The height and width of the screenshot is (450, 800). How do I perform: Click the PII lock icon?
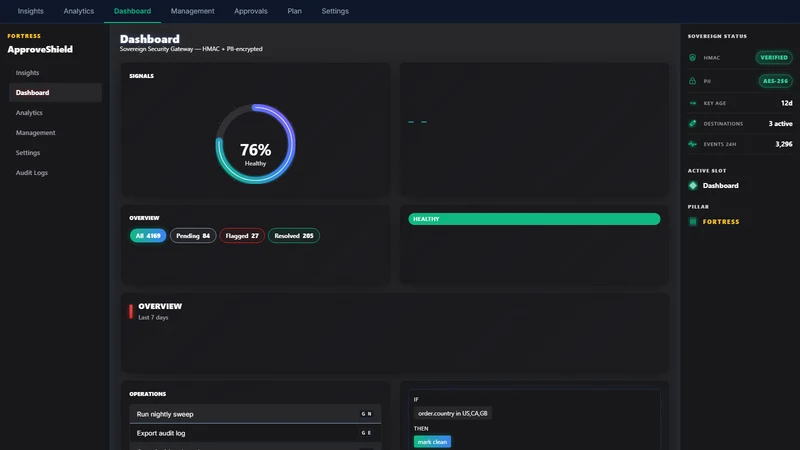pyautogui.click(x=692, y=81)
